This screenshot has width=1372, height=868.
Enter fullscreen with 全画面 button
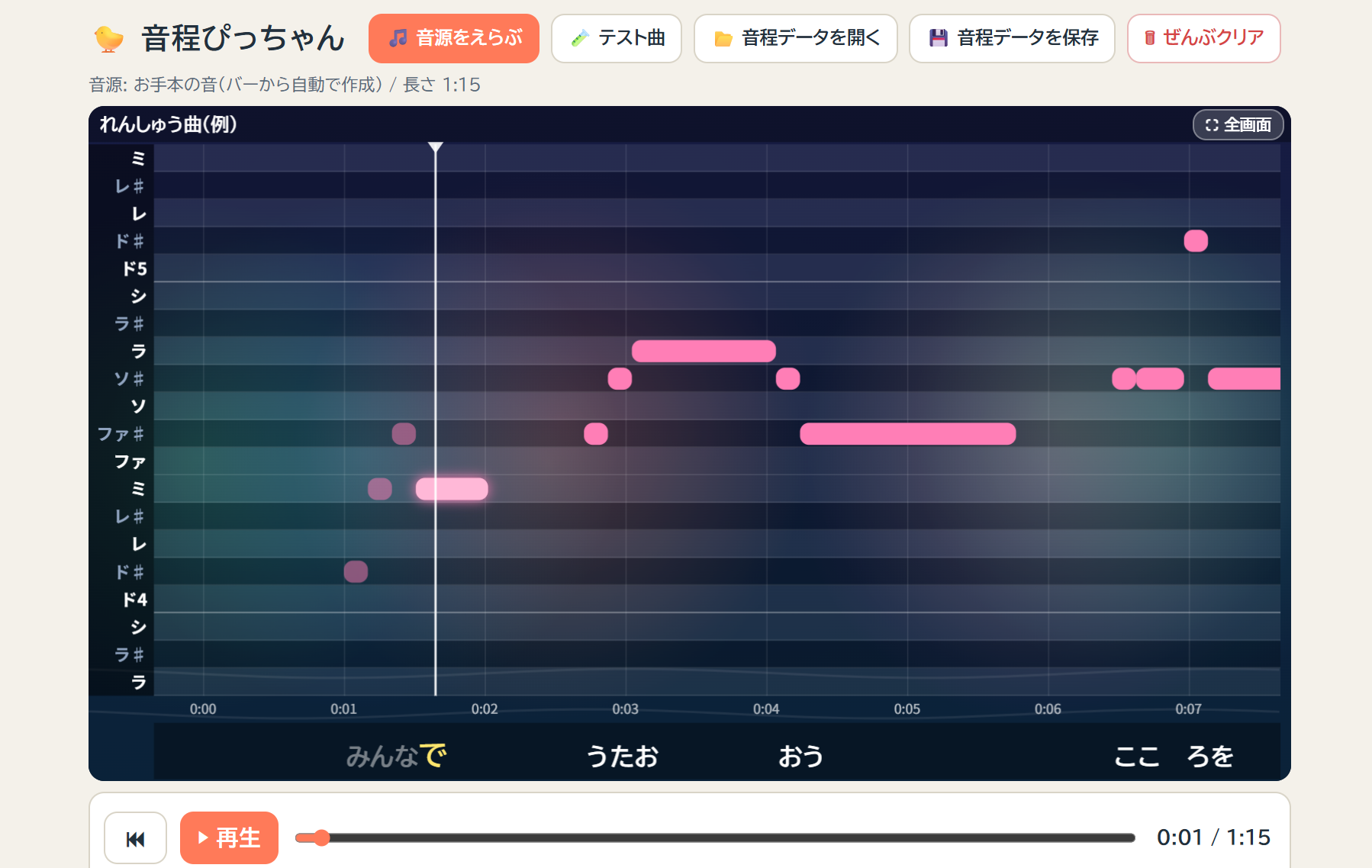tap(1238, 125)
